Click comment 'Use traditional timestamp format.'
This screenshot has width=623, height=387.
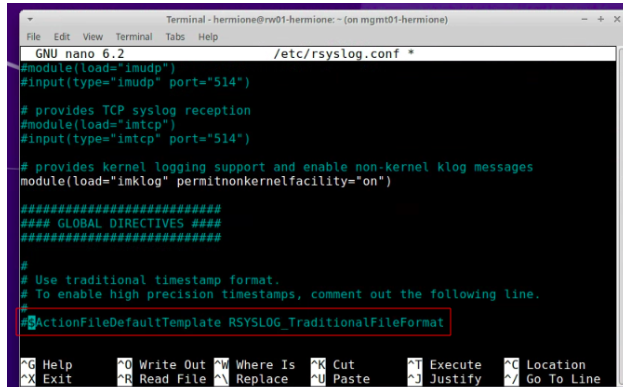(x=157, y=280)
